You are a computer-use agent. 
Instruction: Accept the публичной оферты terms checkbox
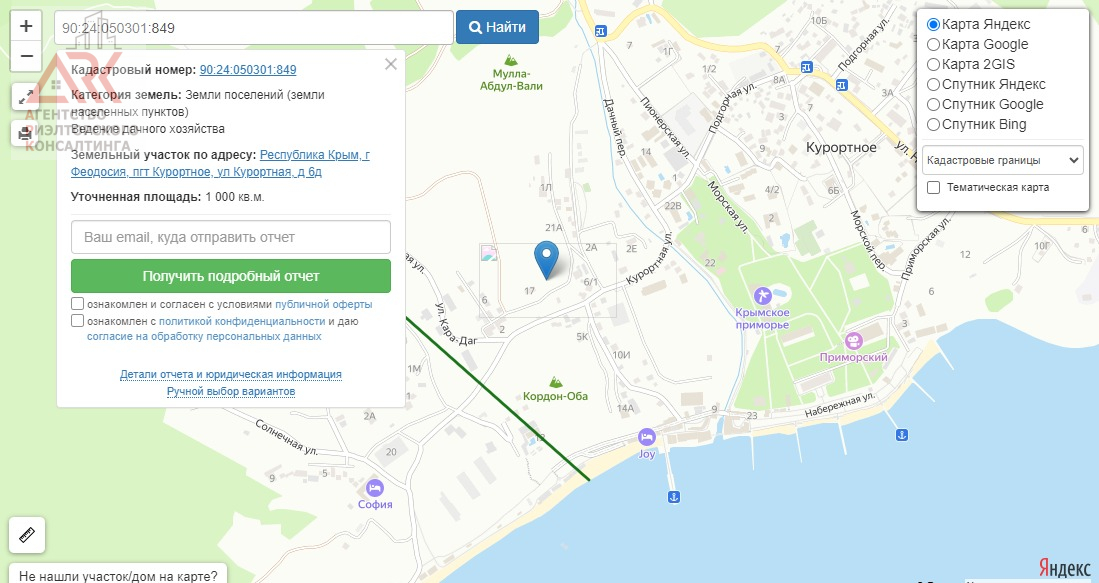[x=78, y=303]
